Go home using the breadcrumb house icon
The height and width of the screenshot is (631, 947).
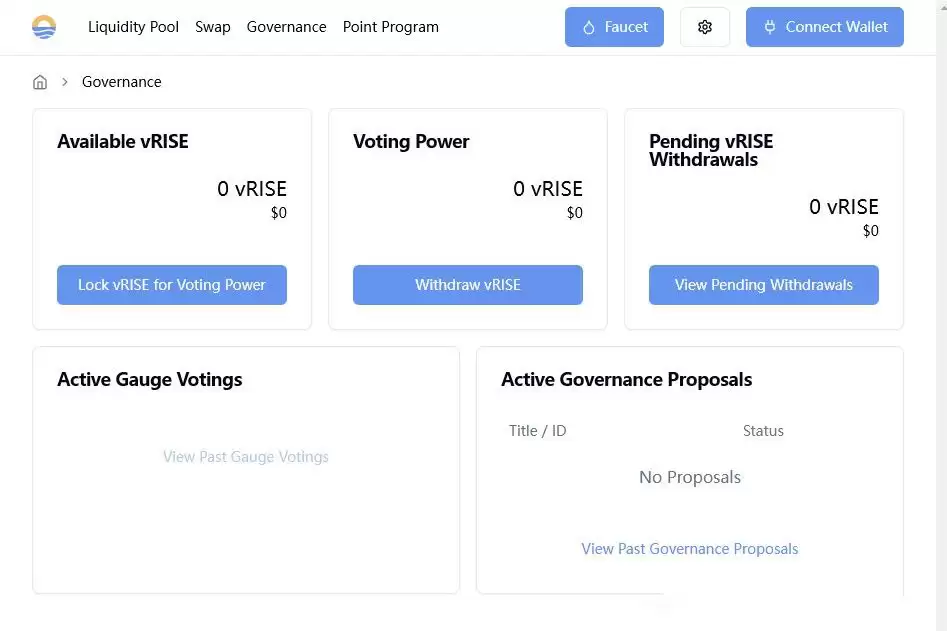[40, 82]
